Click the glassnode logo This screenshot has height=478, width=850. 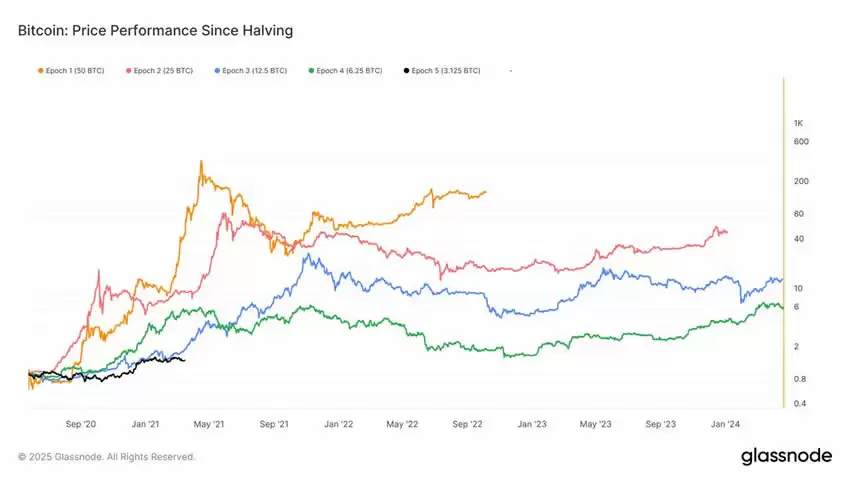pos(786,456)
